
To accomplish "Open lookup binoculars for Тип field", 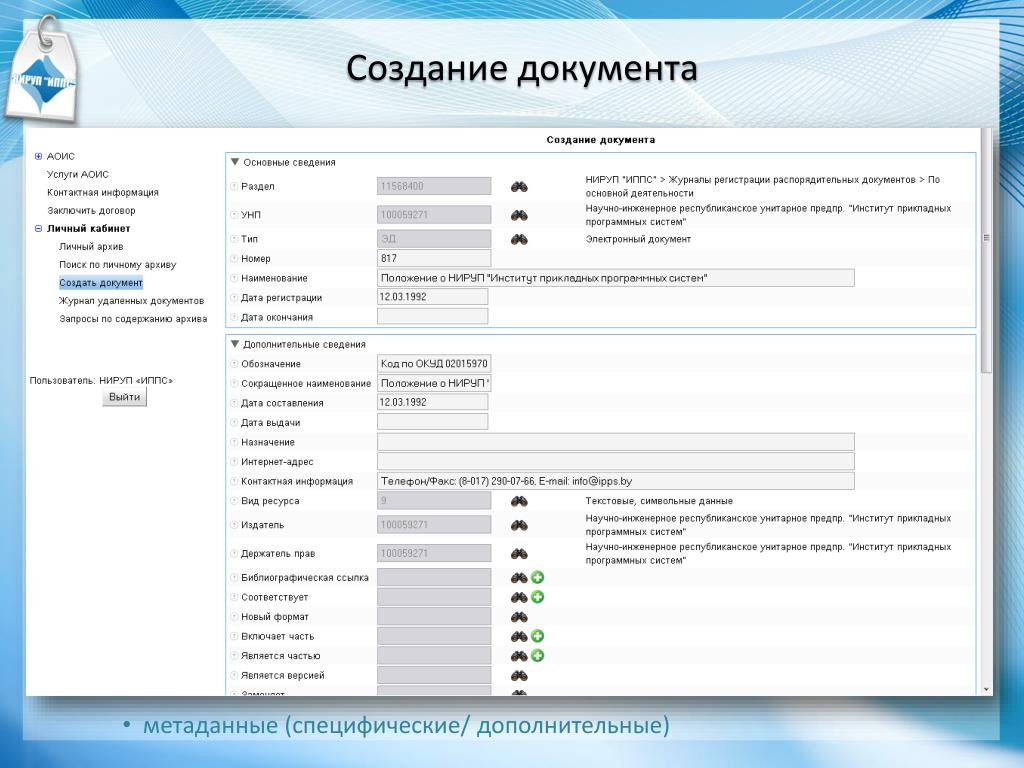I will pos(519,239).
